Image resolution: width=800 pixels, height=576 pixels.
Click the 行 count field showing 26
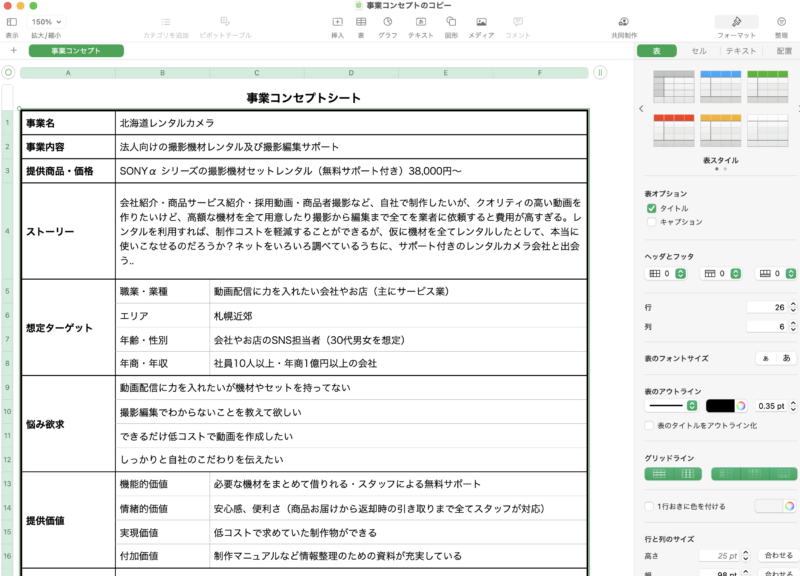[x=767, y=307]
